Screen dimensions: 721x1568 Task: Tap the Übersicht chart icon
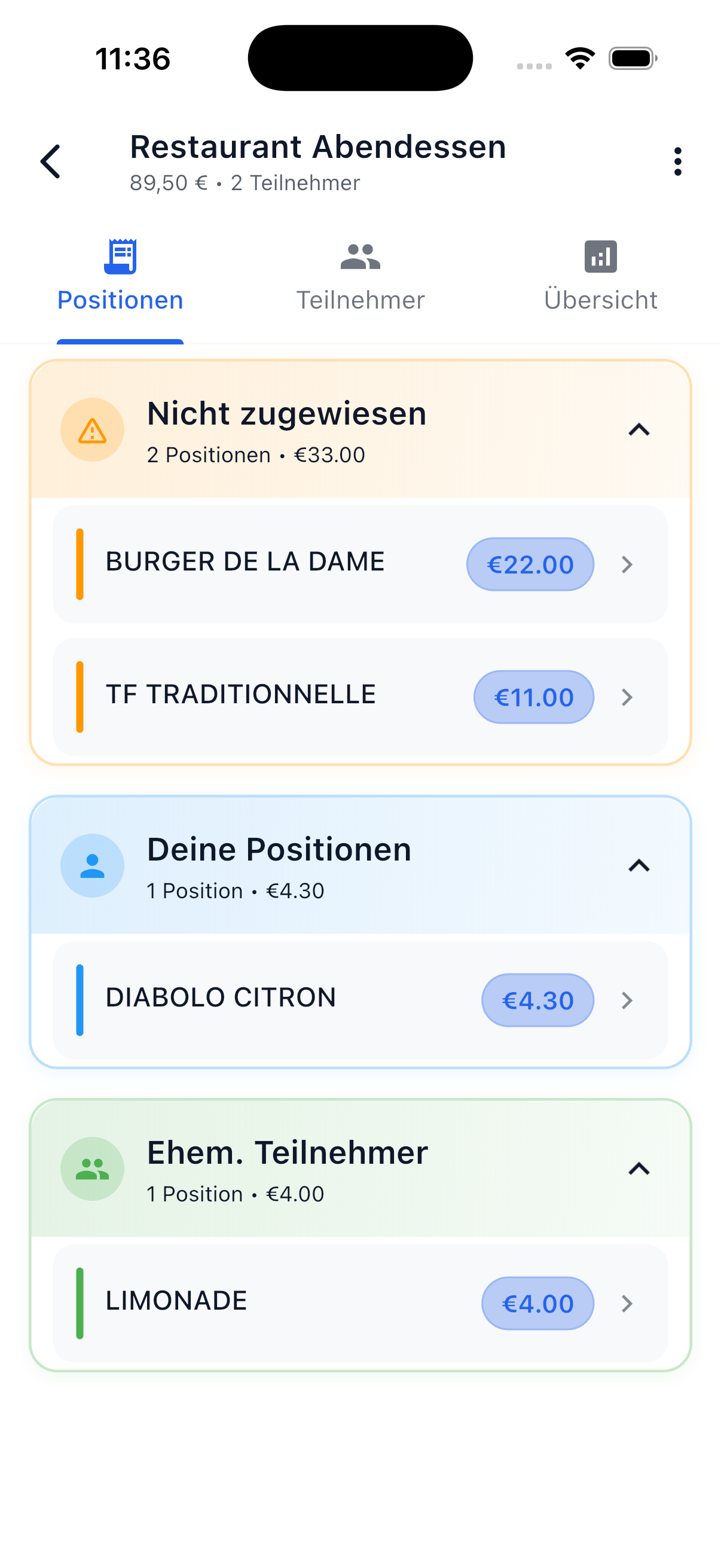click(x=600, y=257)
